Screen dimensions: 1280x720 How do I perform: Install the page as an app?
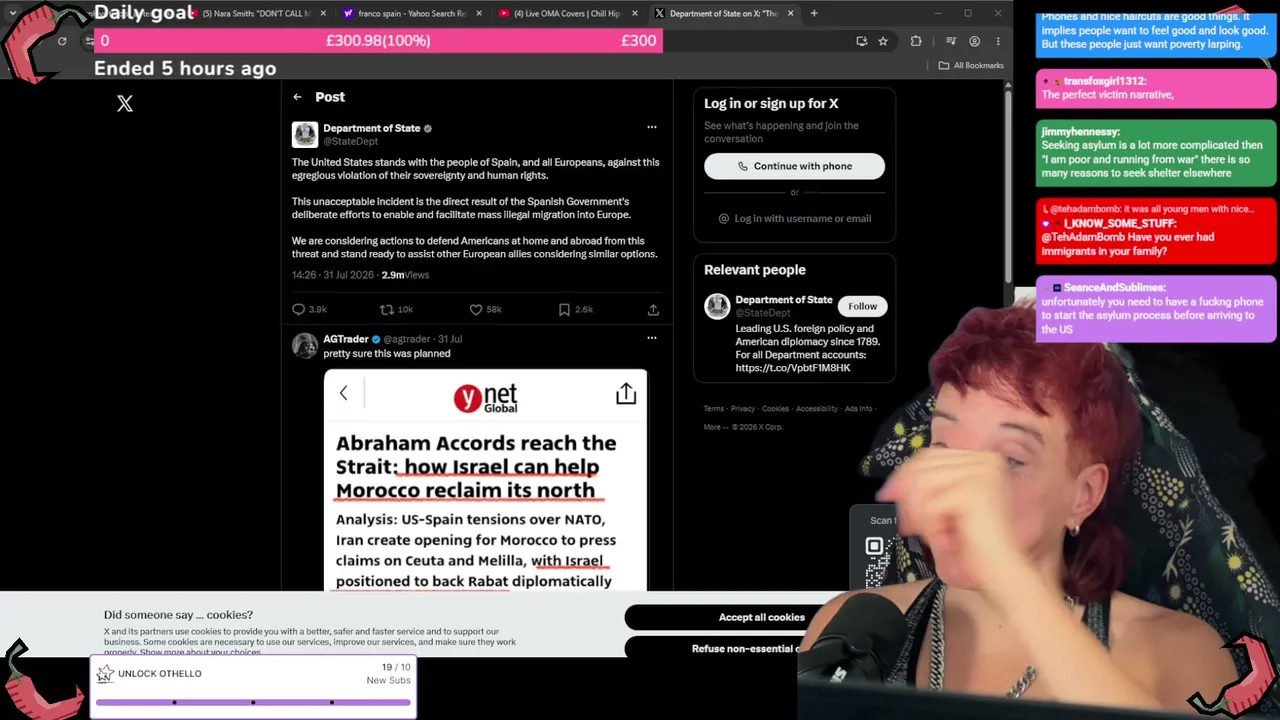(862, 41)
